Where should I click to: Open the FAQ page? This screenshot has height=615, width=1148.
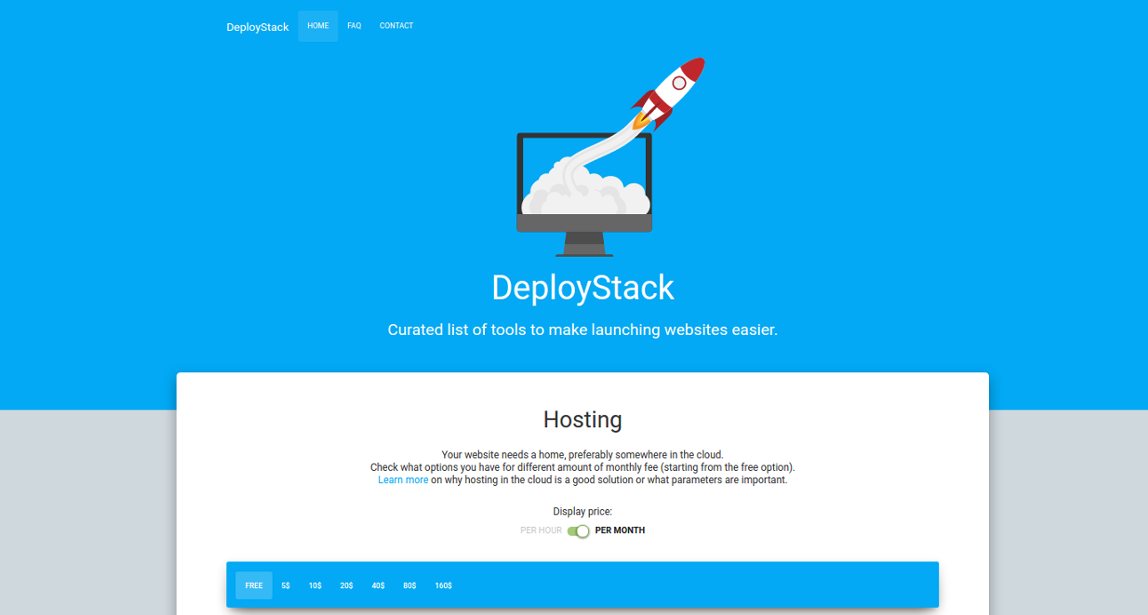tap(354, 25)
